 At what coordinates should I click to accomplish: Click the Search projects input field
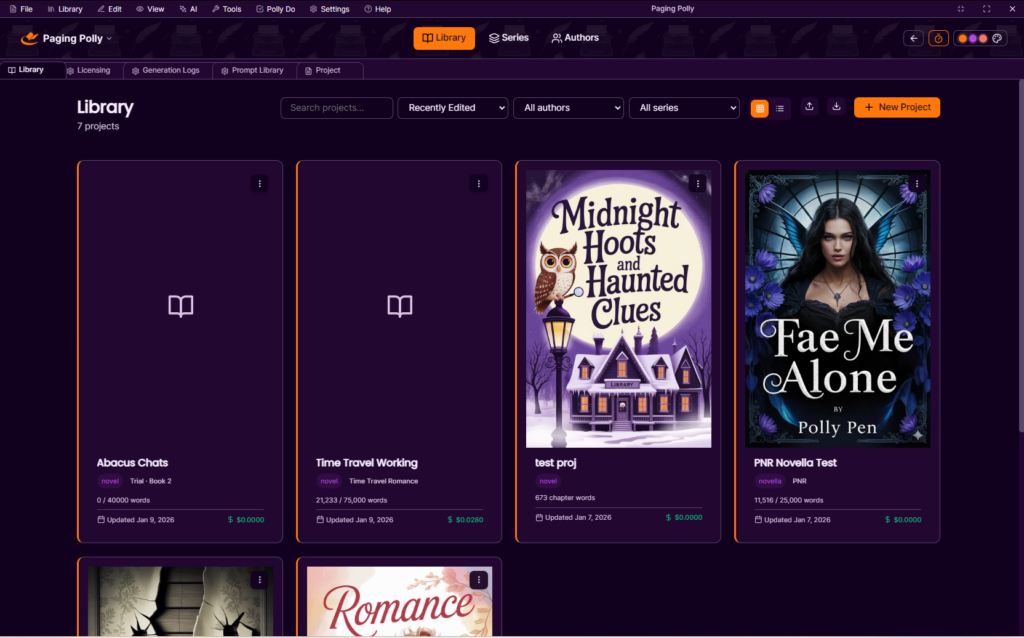click(x=336, y=108)
